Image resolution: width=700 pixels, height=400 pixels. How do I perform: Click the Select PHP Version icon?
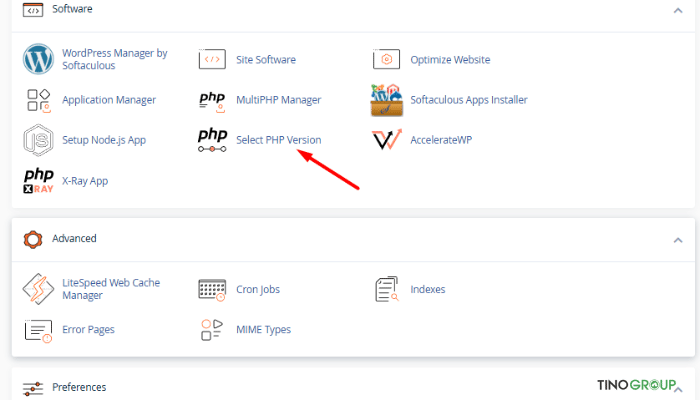tap(212, 140)
